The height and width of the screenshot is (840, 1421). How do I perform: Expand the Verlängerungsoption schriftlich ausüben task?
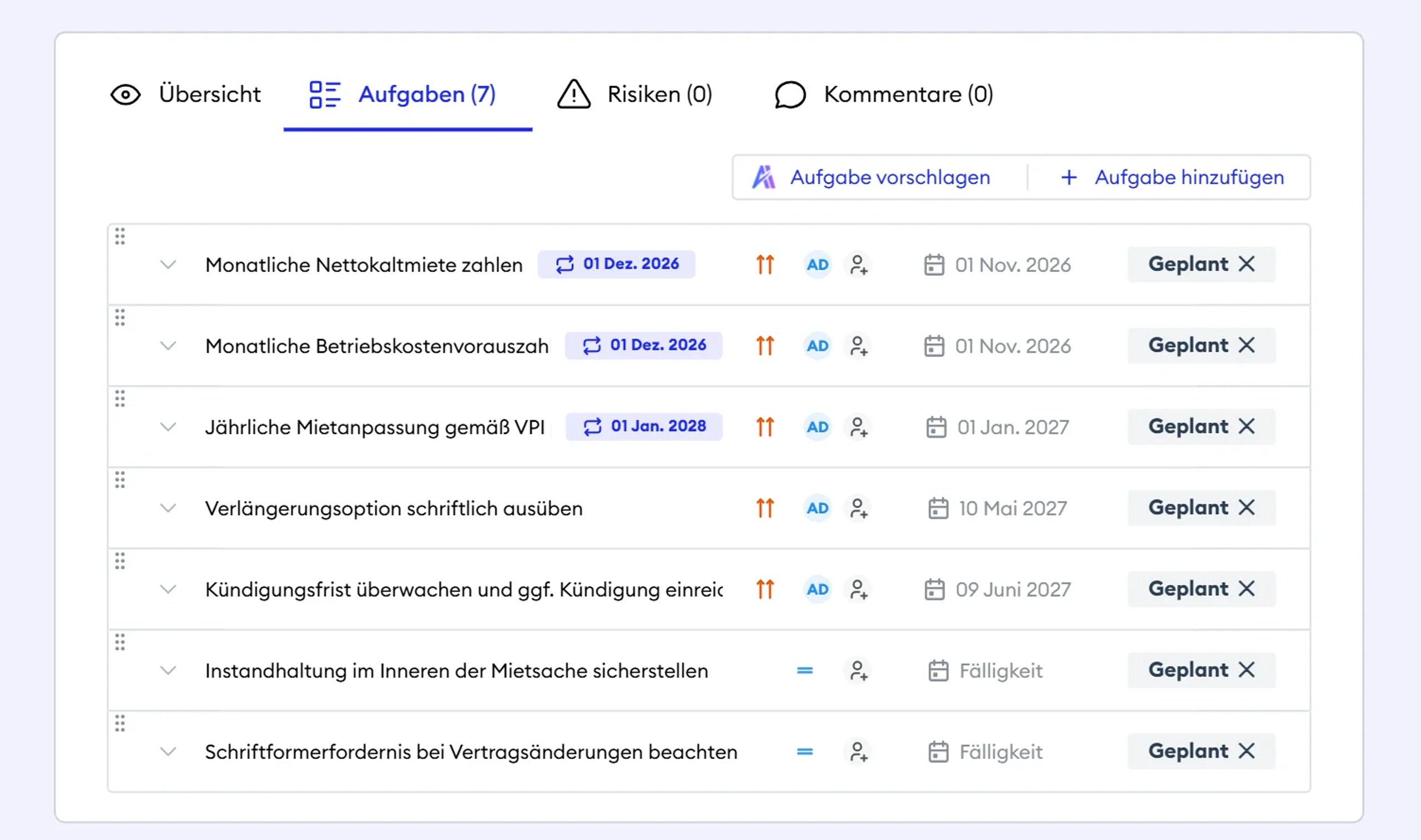[x=168, y=508]
